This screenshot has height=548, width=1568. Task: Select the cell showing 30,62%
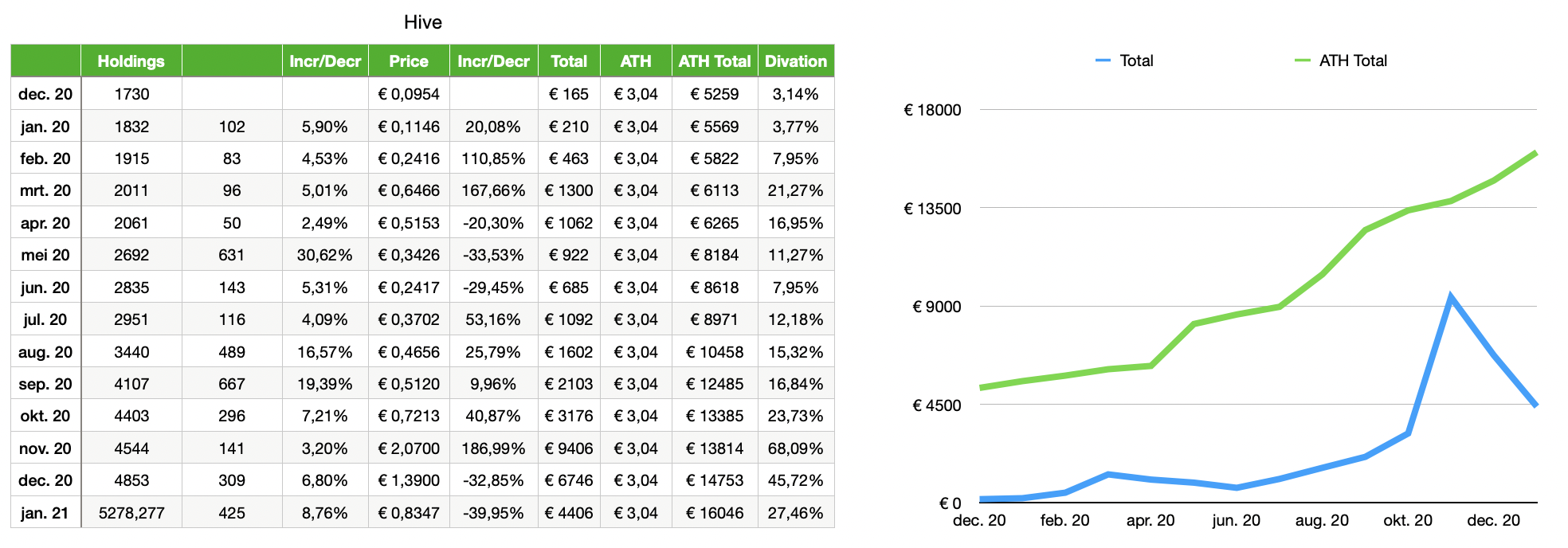tap(325, 255)
